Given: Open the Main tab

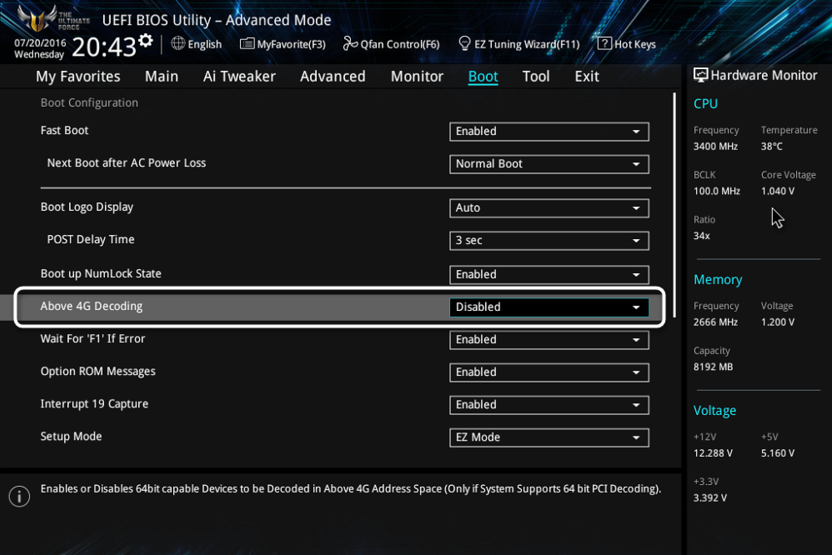Looking at the screenshot, I should pos(161,76).
